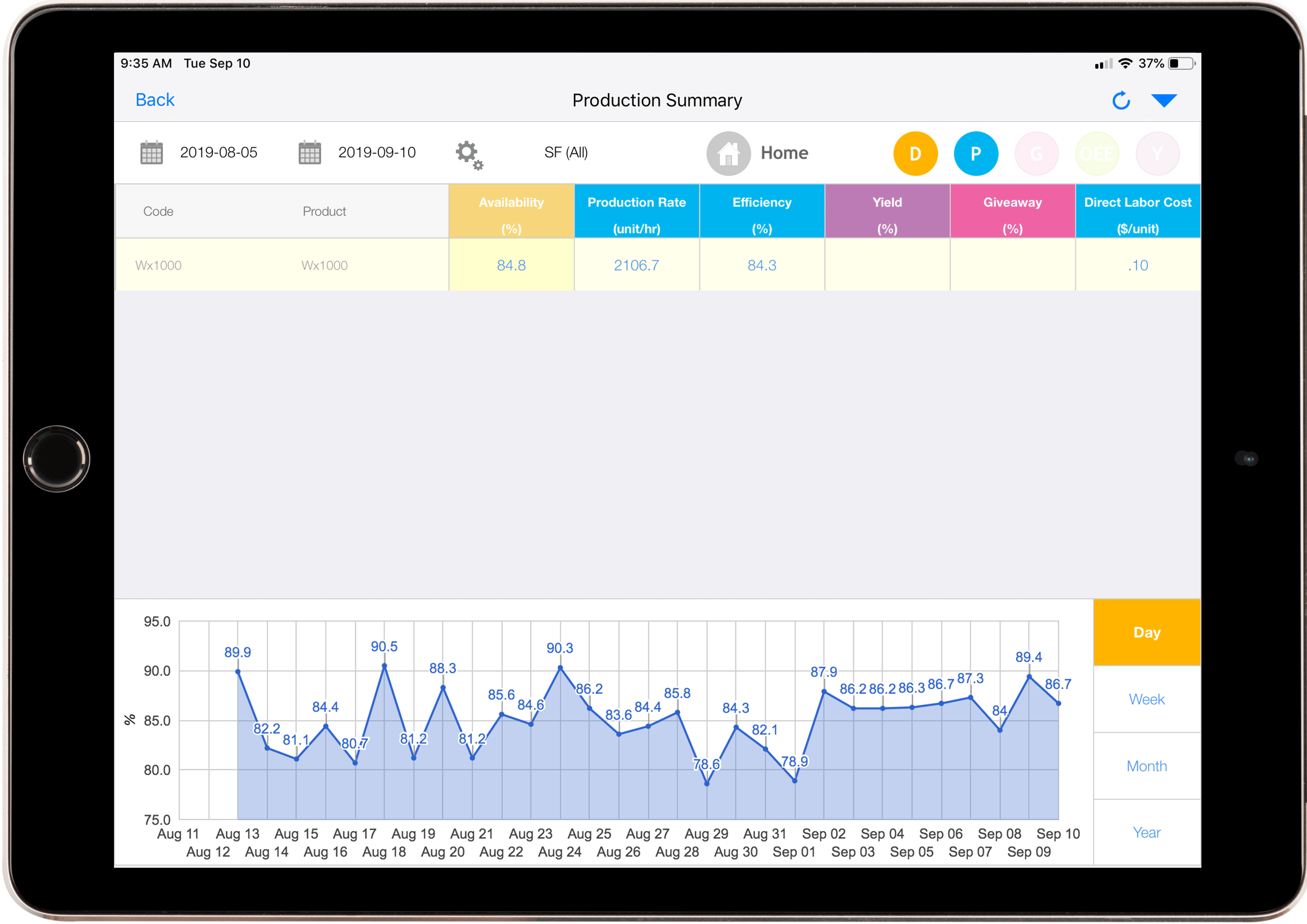
Task: Sort by the Code column header
Action: [158, 211]
